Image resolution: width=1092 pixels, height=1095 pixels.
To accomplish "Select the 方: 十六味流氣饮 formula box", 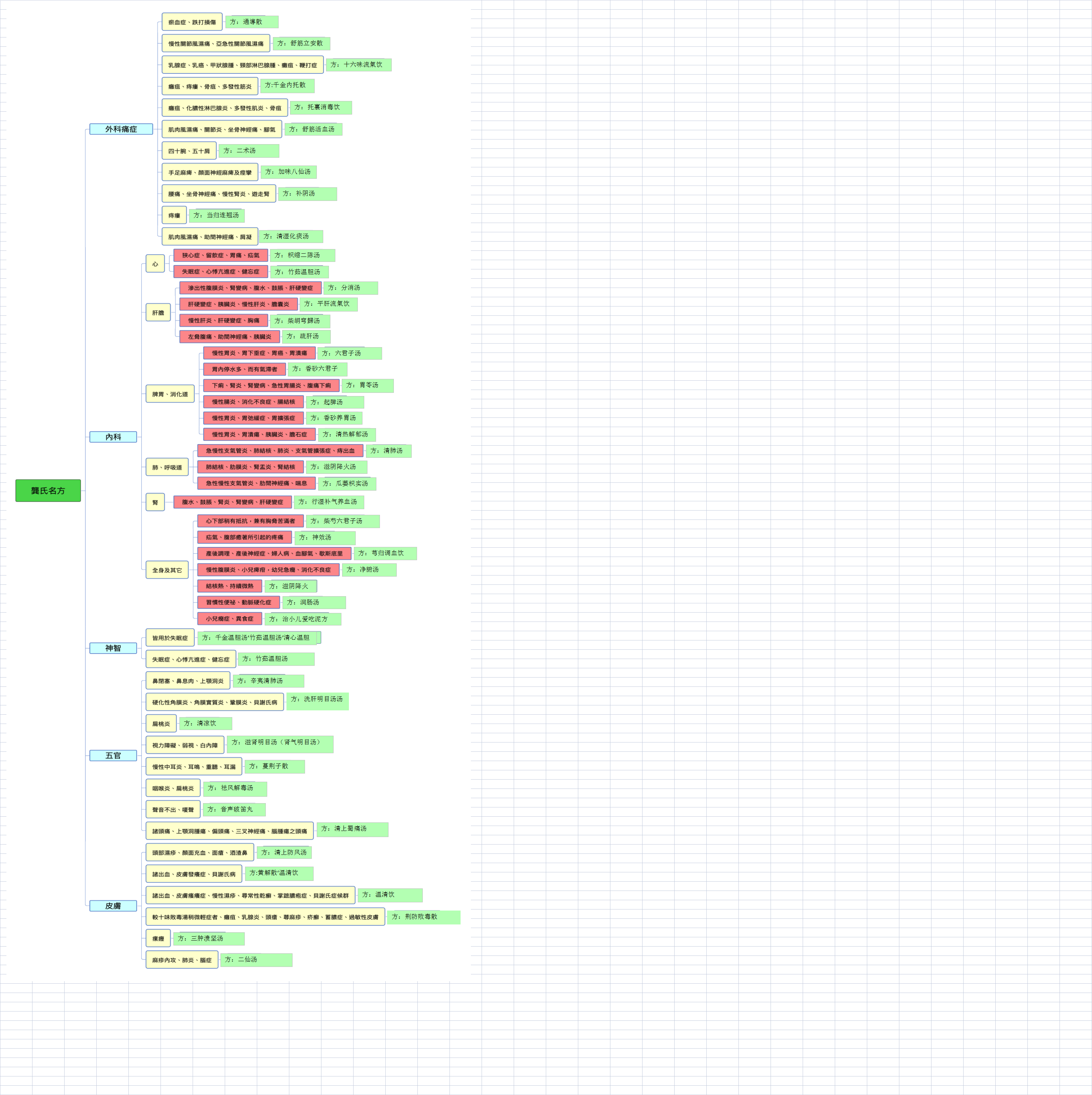I will tap(359, 65).
